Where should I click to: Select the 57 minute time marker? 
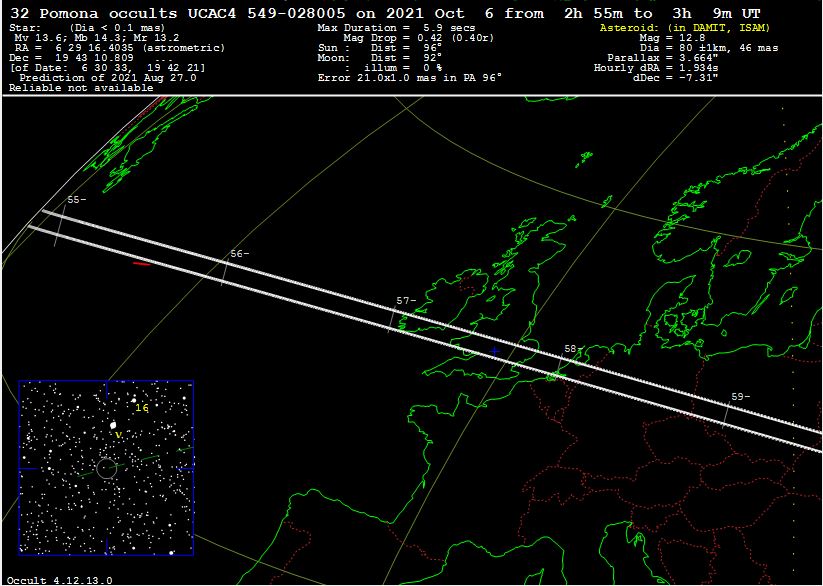point(406,301)
